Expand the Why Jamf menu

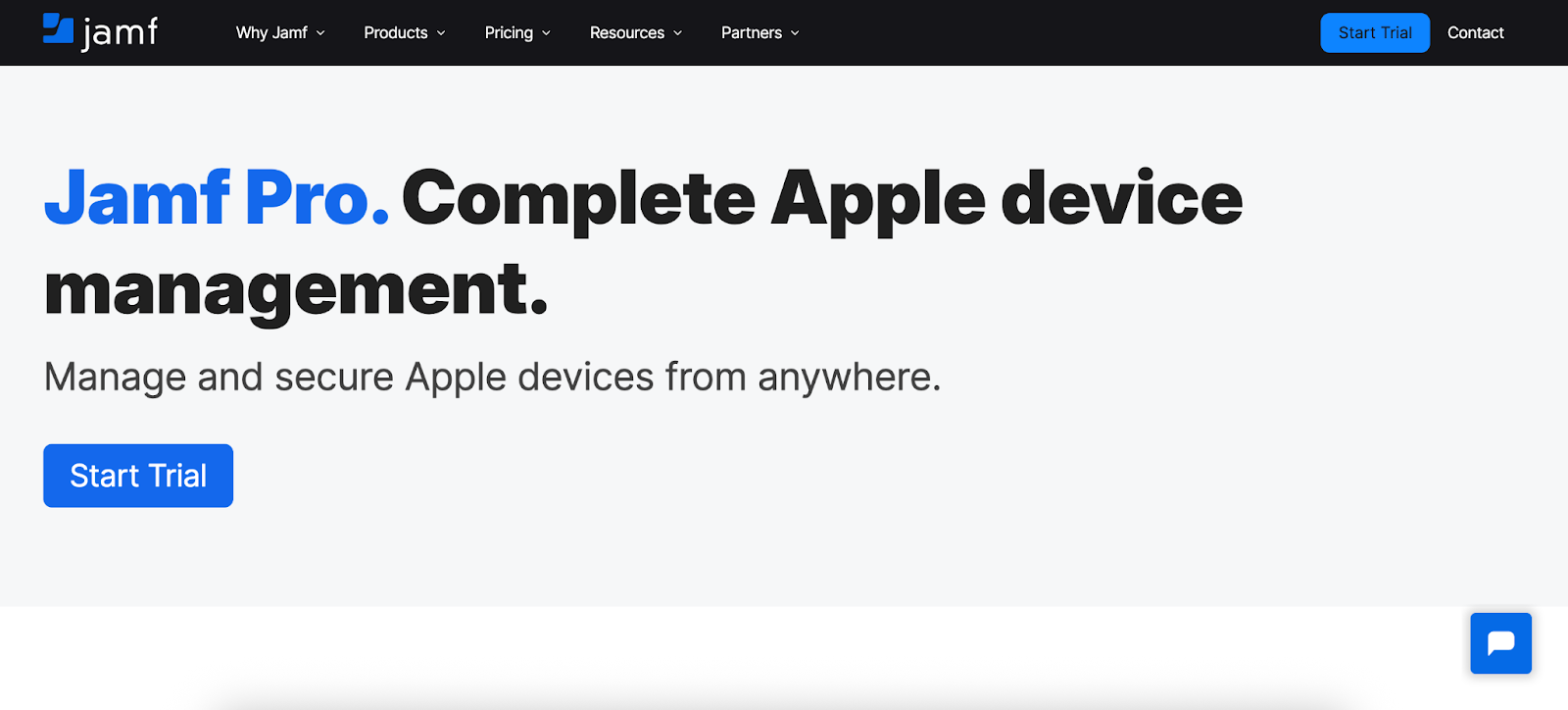tap(280, 32)
